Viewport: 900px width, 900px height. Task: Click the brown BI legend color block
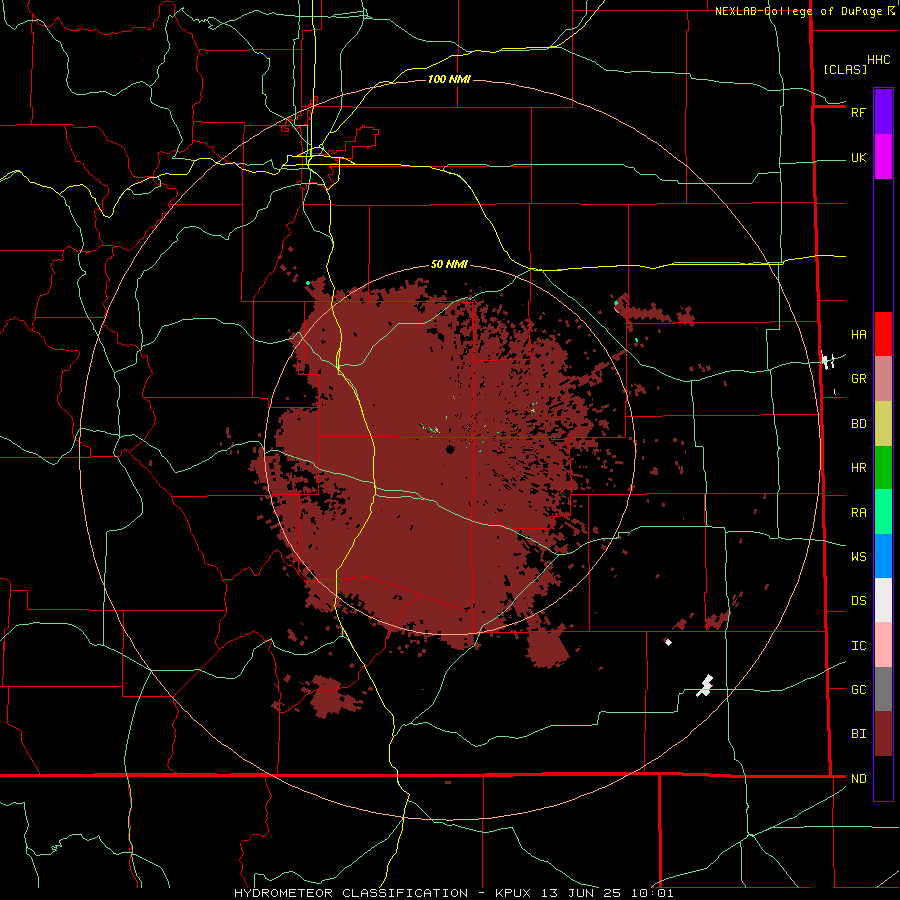tap(883, 734)
